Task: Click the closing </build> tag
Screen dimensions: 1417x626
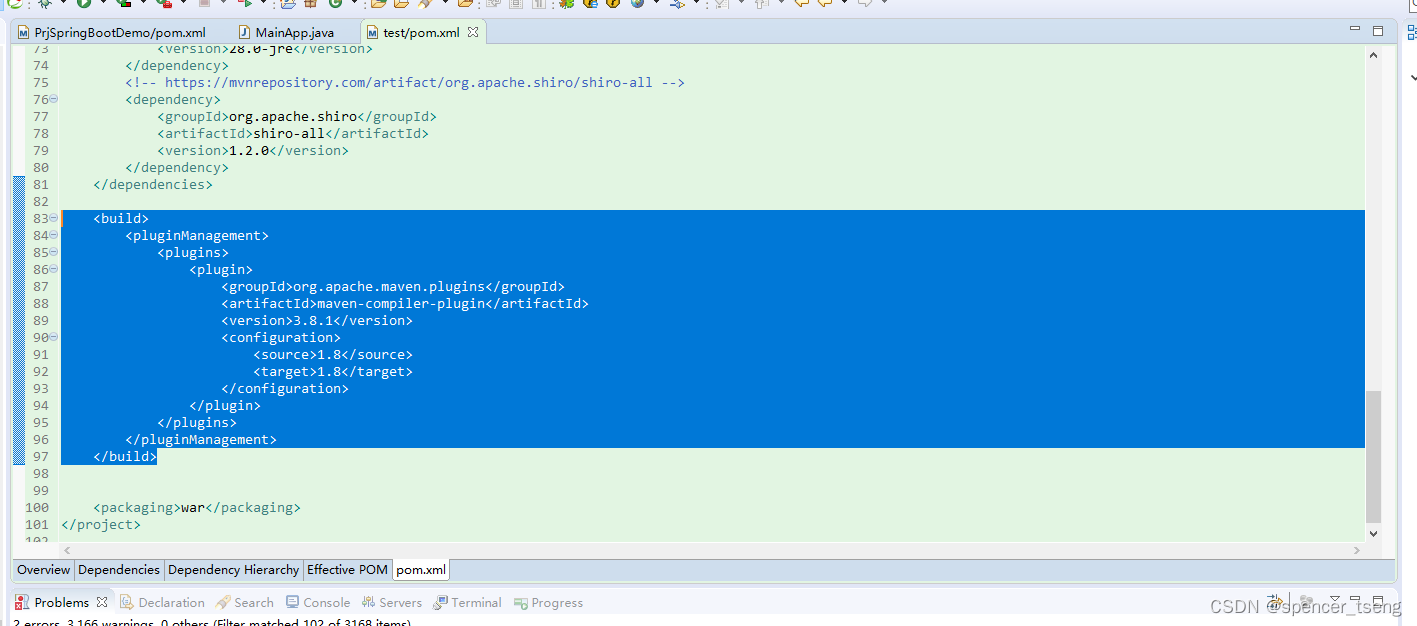Action: pyautogui.click(x=125, y=456)
